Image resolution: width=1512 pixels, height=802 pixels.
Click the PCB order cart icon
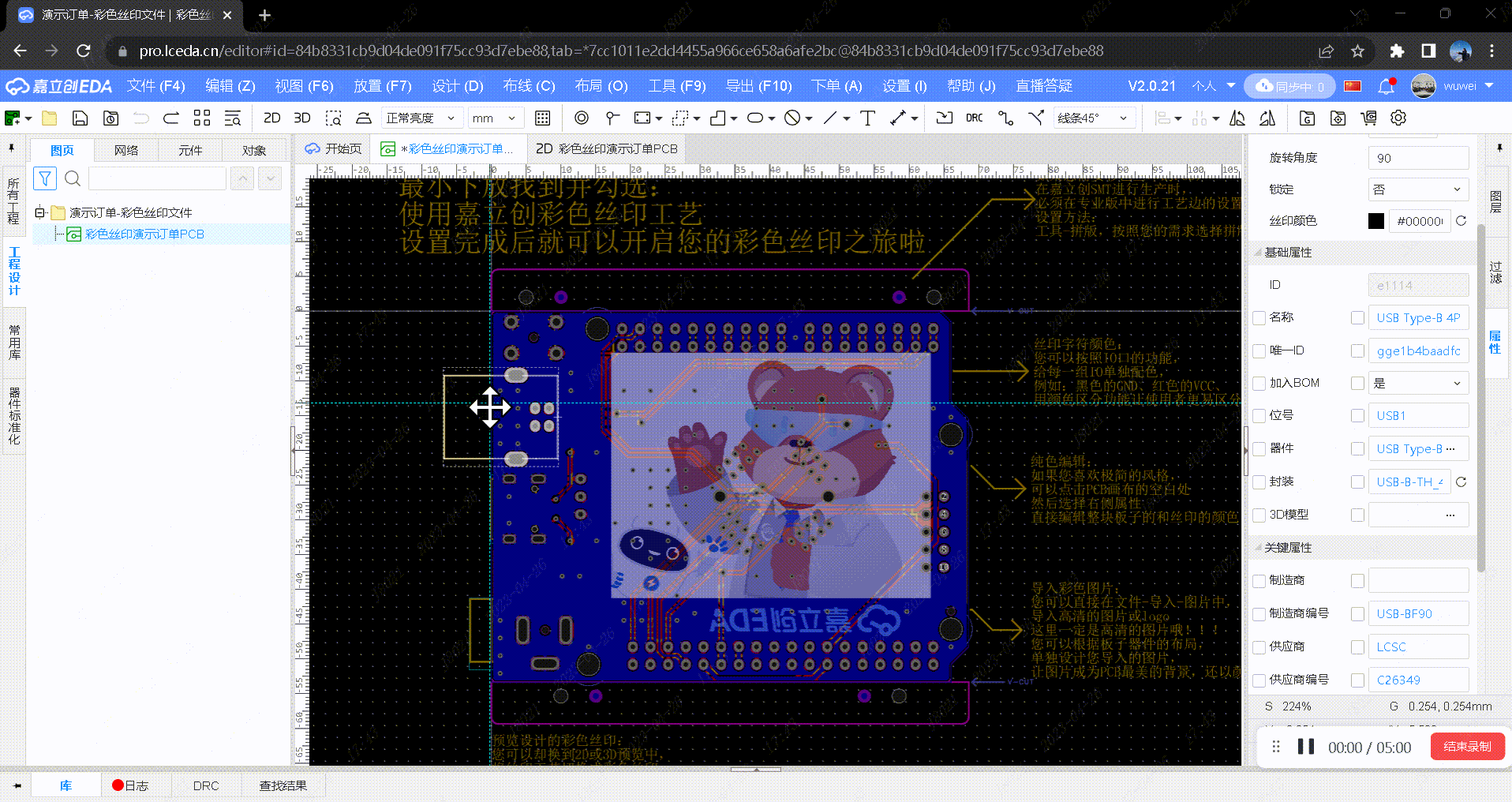click(x=1368, y=118)
